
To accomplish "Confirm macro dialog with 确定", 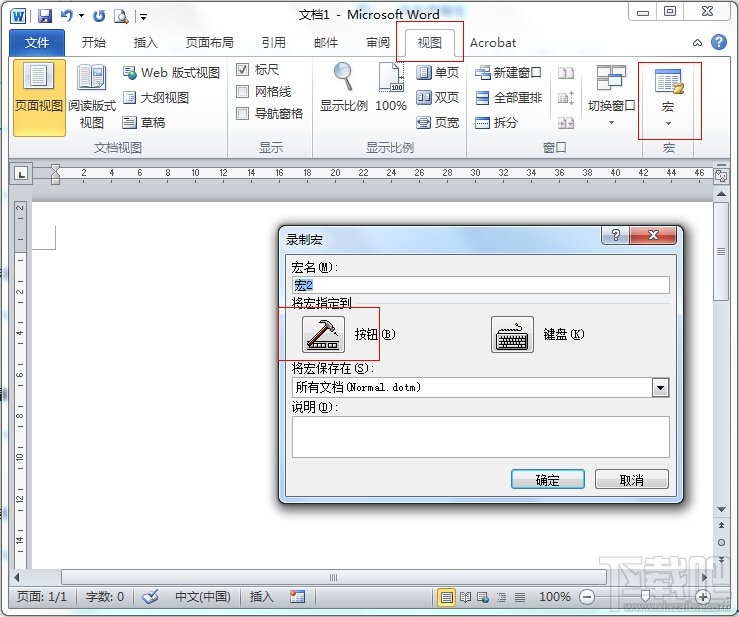I will (x=548, y=480).
